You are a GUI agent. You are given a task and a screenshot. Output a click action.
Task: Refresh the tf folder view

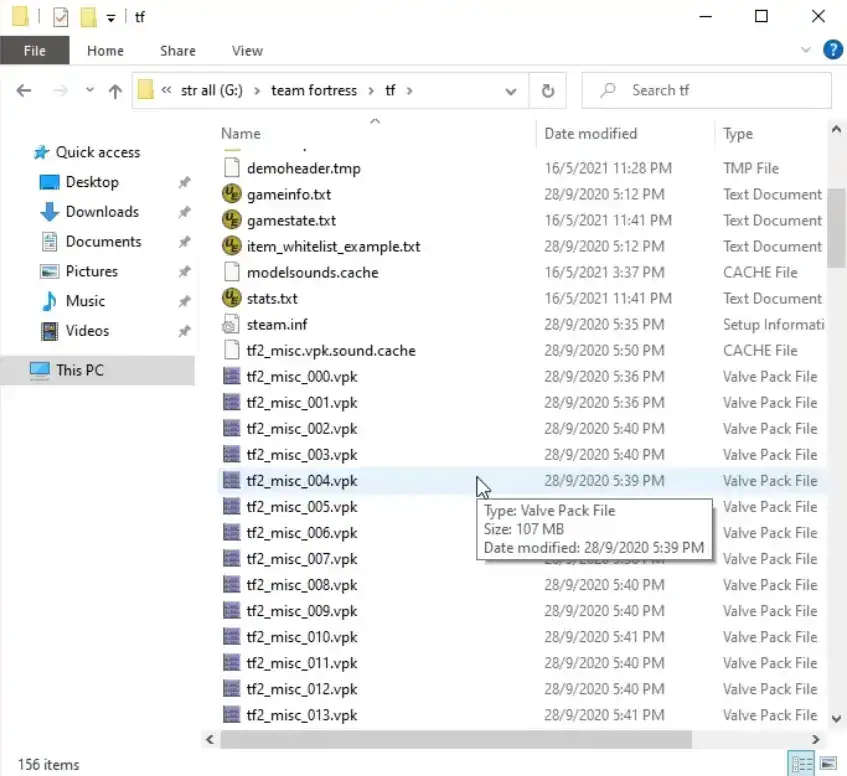[547, 90]
